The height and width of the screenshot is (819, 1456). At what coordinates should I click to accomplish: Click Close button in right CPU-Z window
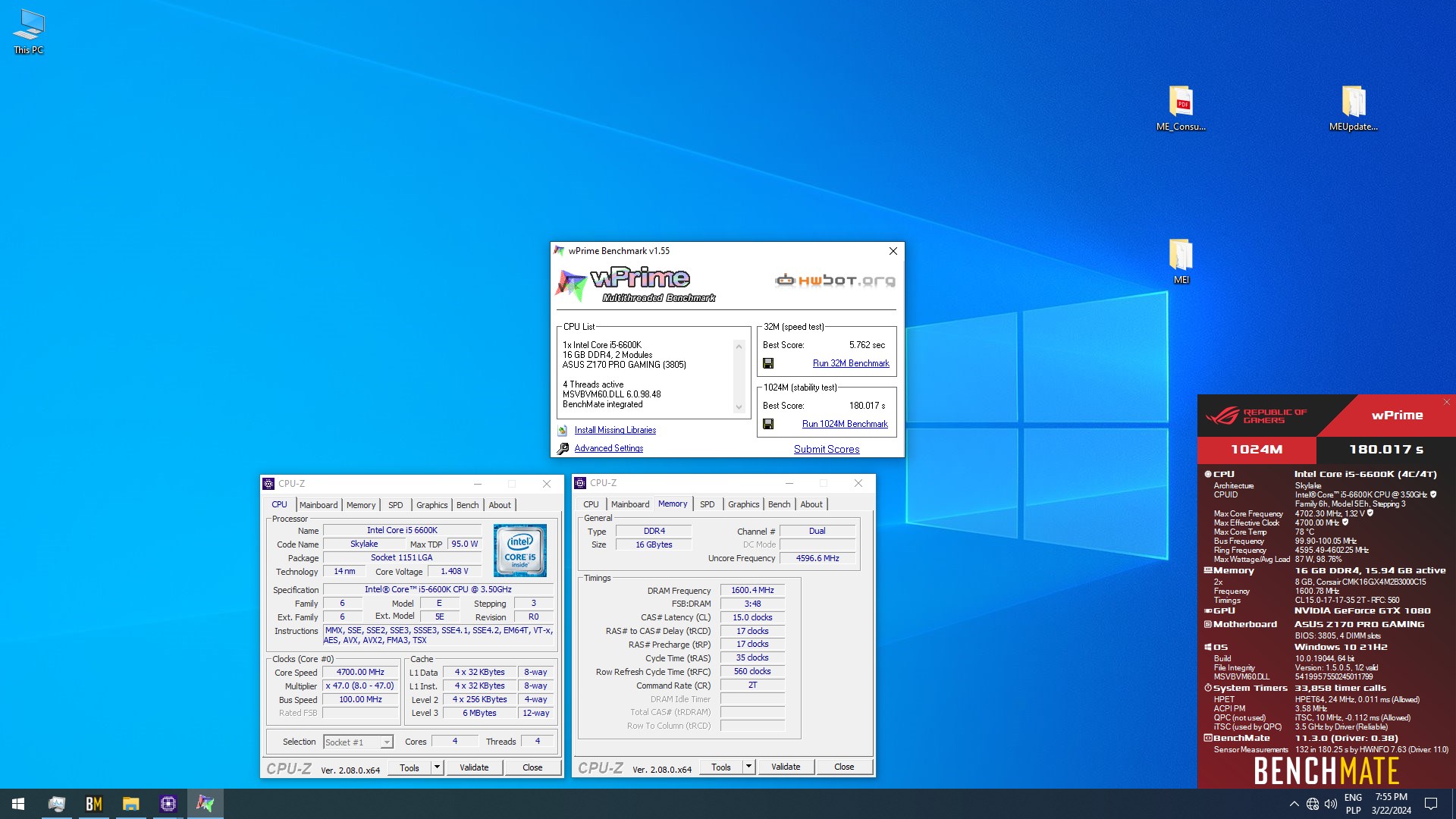(844, 767)
